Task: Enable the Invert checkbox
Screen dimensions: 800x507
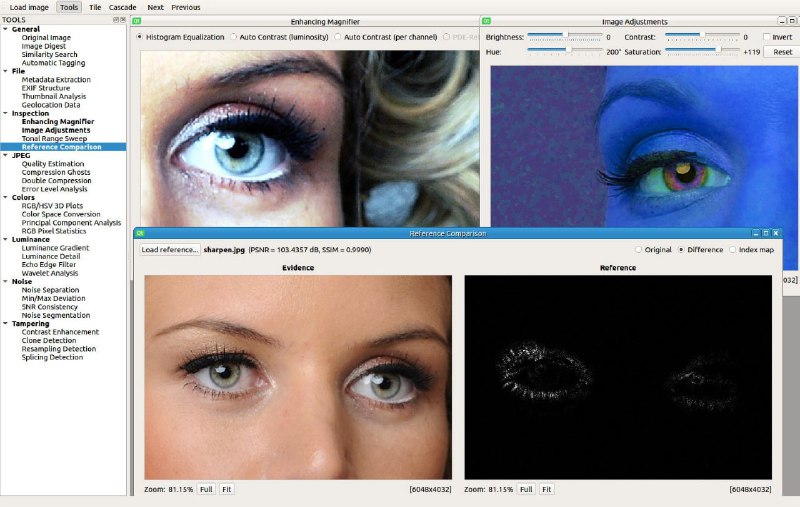Action: tap(766, 37)
